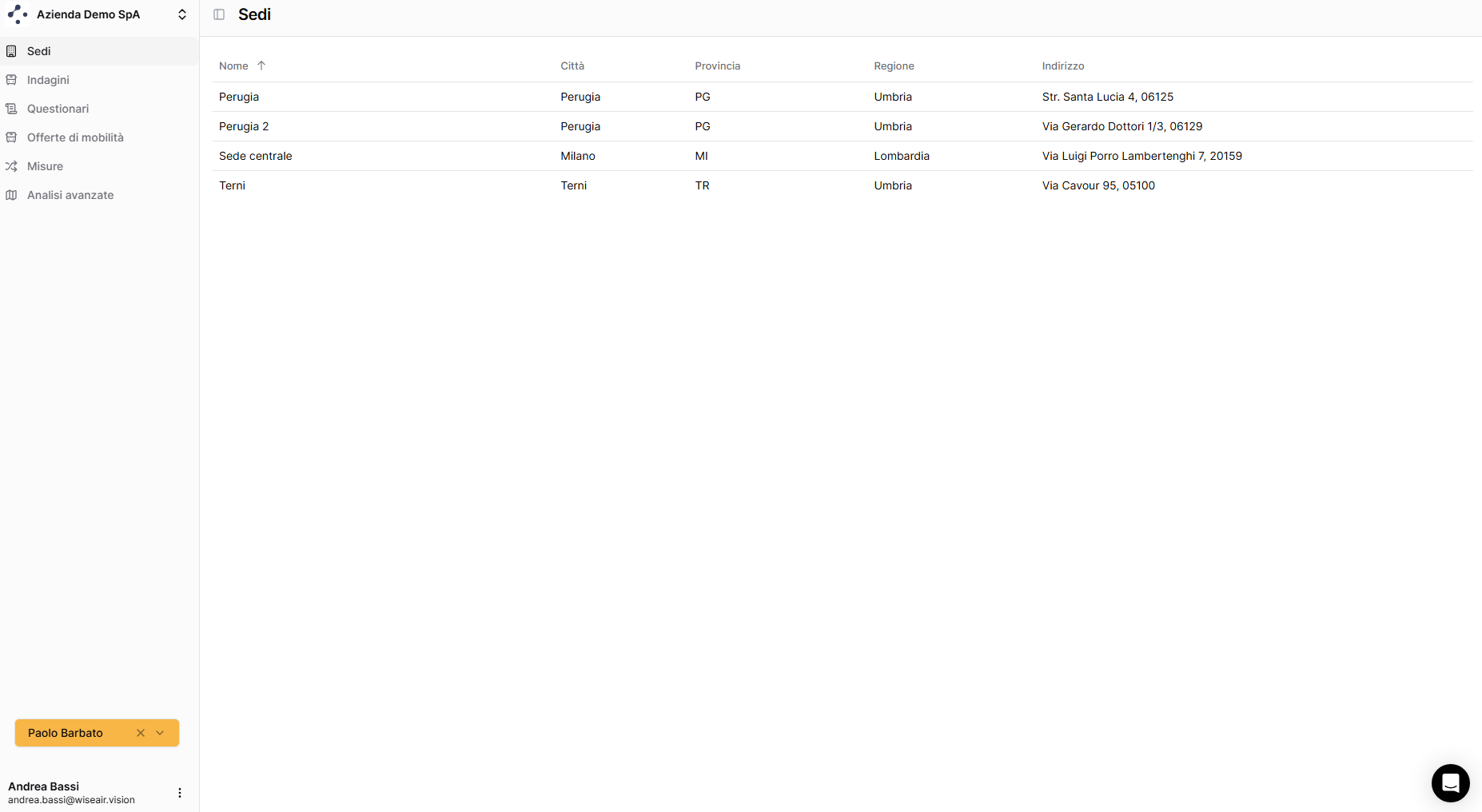The height and width of the screenshot is (812, 1482).
Task: Click the Città column header
Action: click(572, 66)
